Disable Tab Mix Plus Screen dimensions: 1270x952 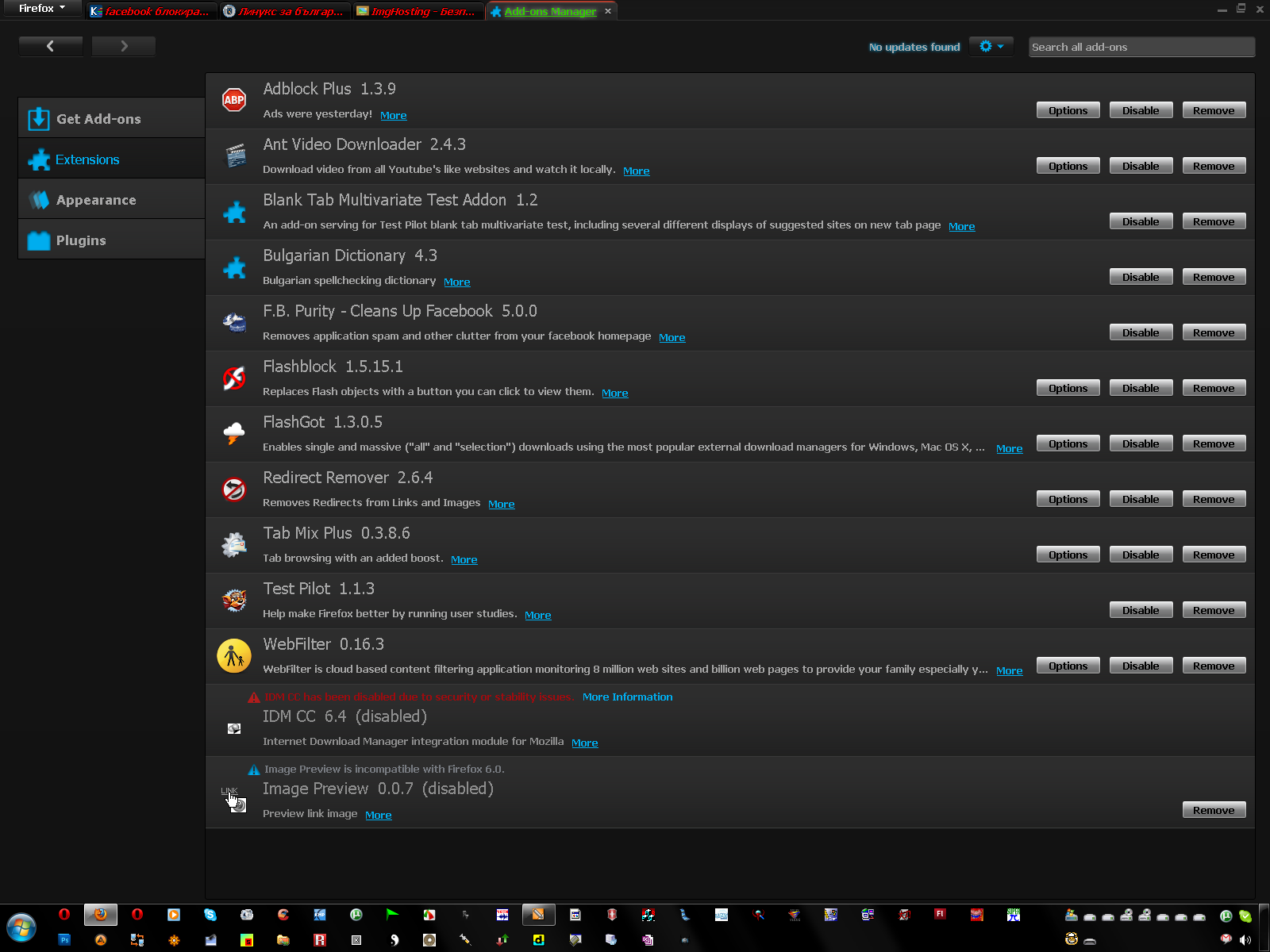pos(1141,555)
